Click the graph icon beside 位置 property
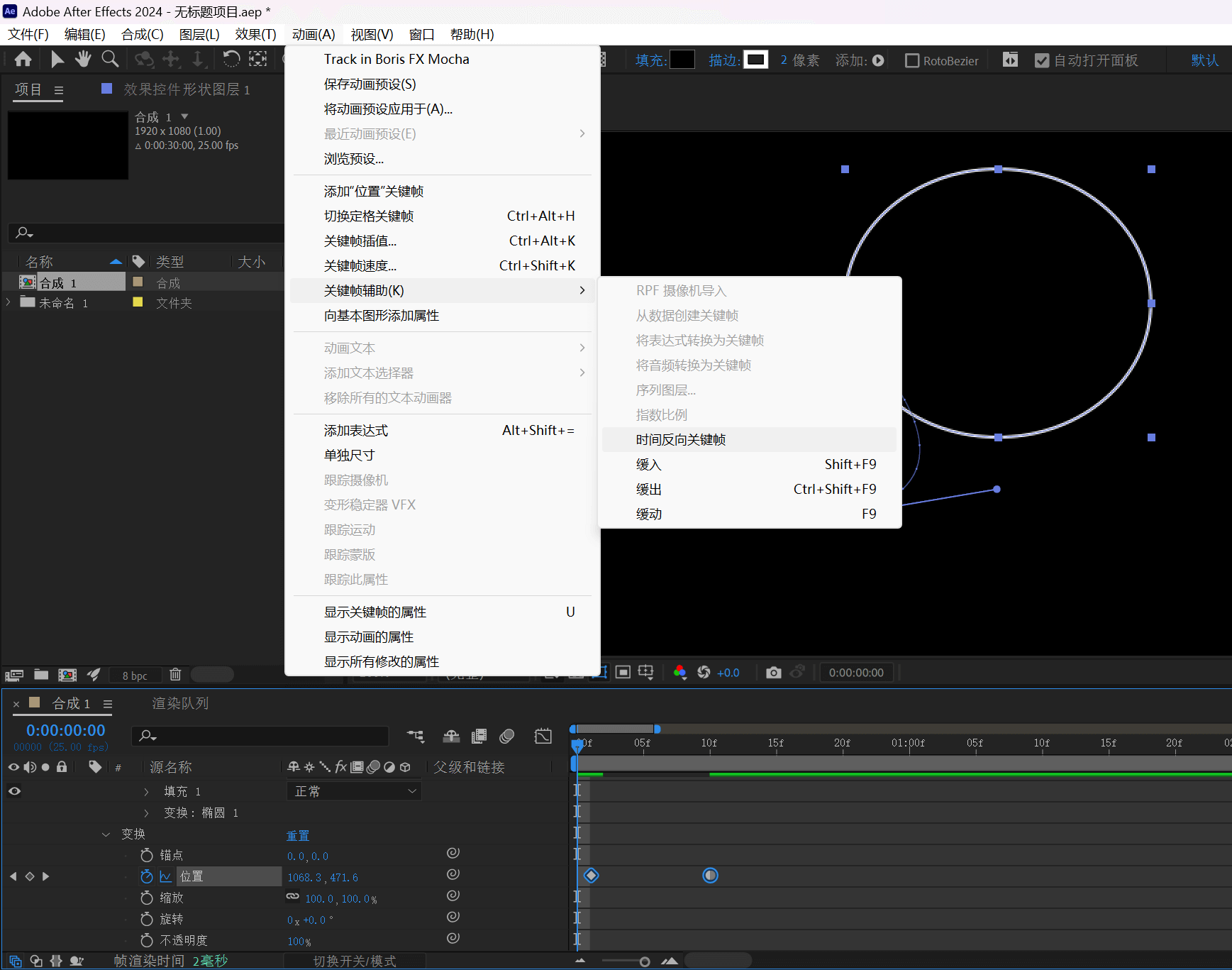 click(x=166, y=877)
